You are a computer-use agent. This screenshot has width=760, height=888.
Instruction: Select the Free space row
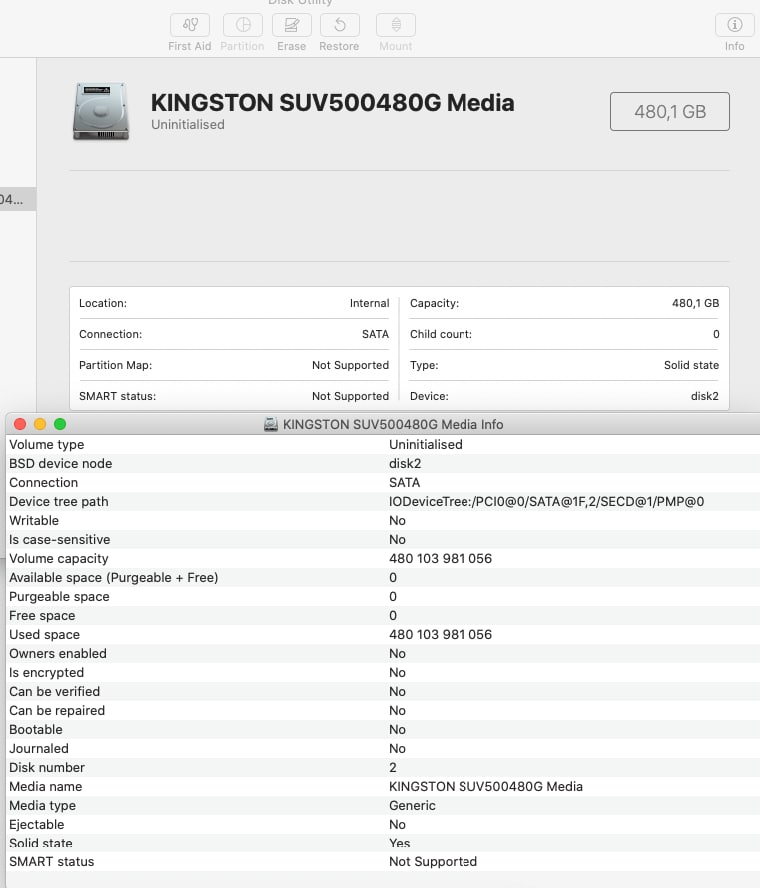tap(383, 616)
